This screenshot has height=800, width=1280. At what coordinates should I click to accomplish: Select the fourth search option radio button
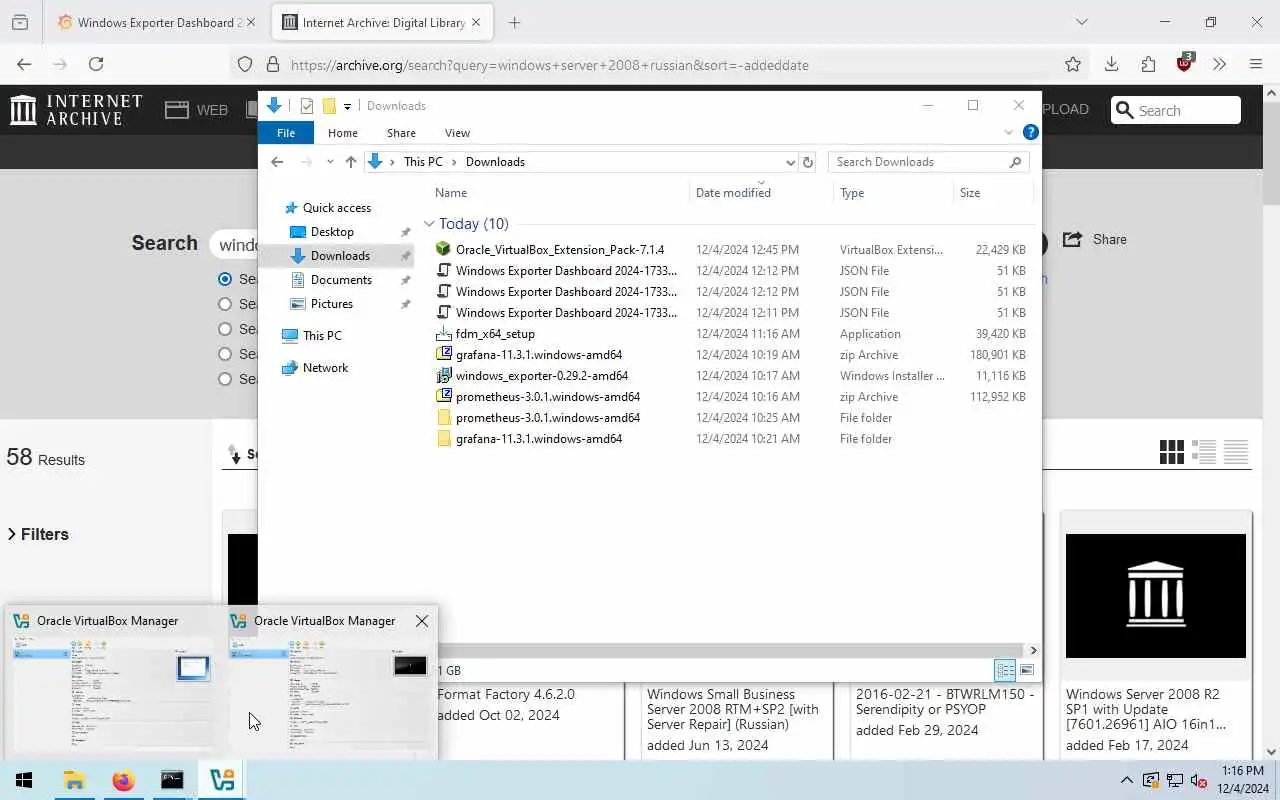click(x=225, y=354)
